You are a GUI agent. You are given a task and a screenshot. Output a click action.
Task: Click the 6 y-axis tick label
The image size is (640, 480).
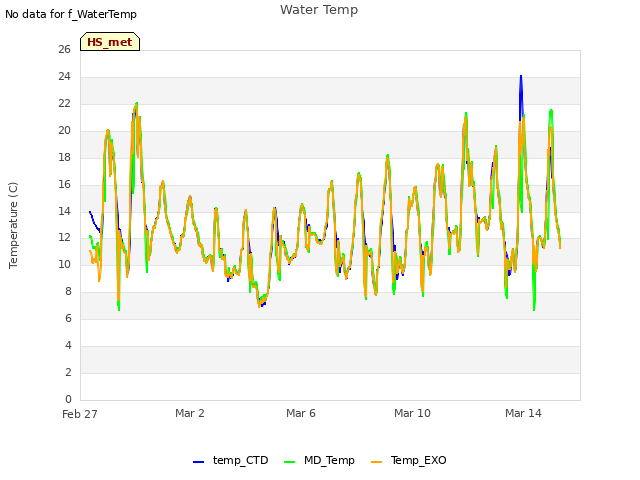[x=68, y=318]
